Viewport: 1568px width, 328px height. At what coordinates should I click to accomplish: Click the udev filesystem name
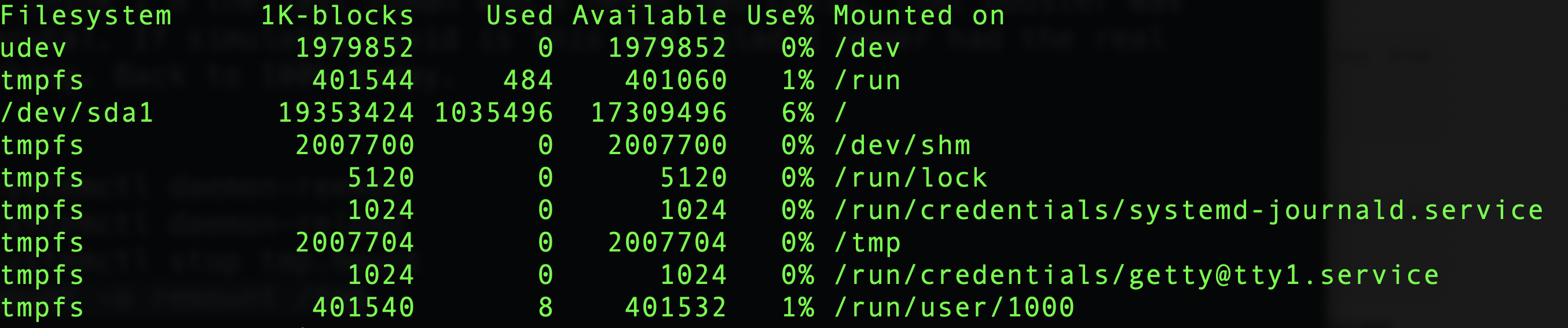click(x=34, y=48)
